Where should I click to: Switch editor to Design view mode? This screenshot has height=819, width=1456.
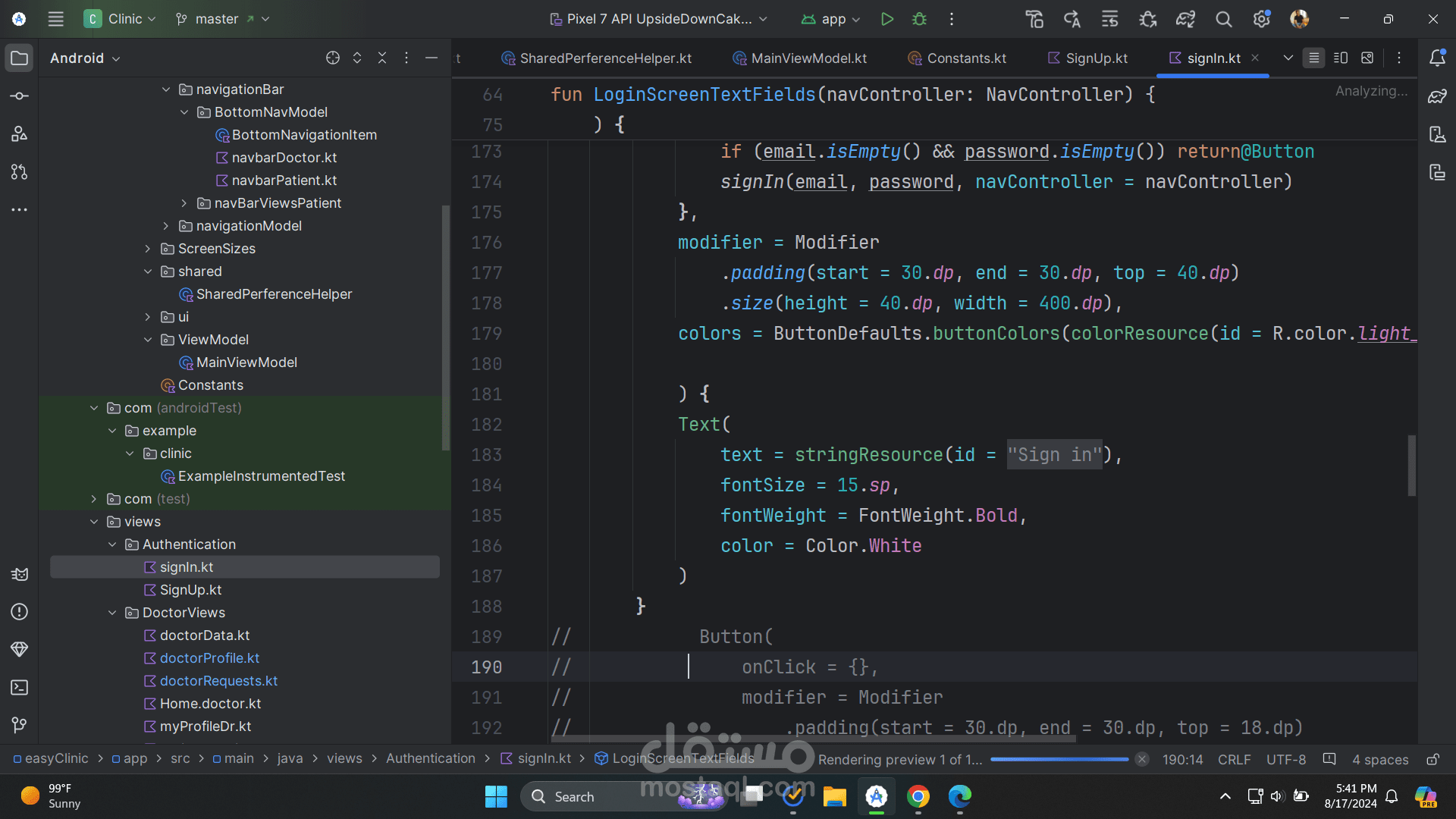click(1367, 58)
